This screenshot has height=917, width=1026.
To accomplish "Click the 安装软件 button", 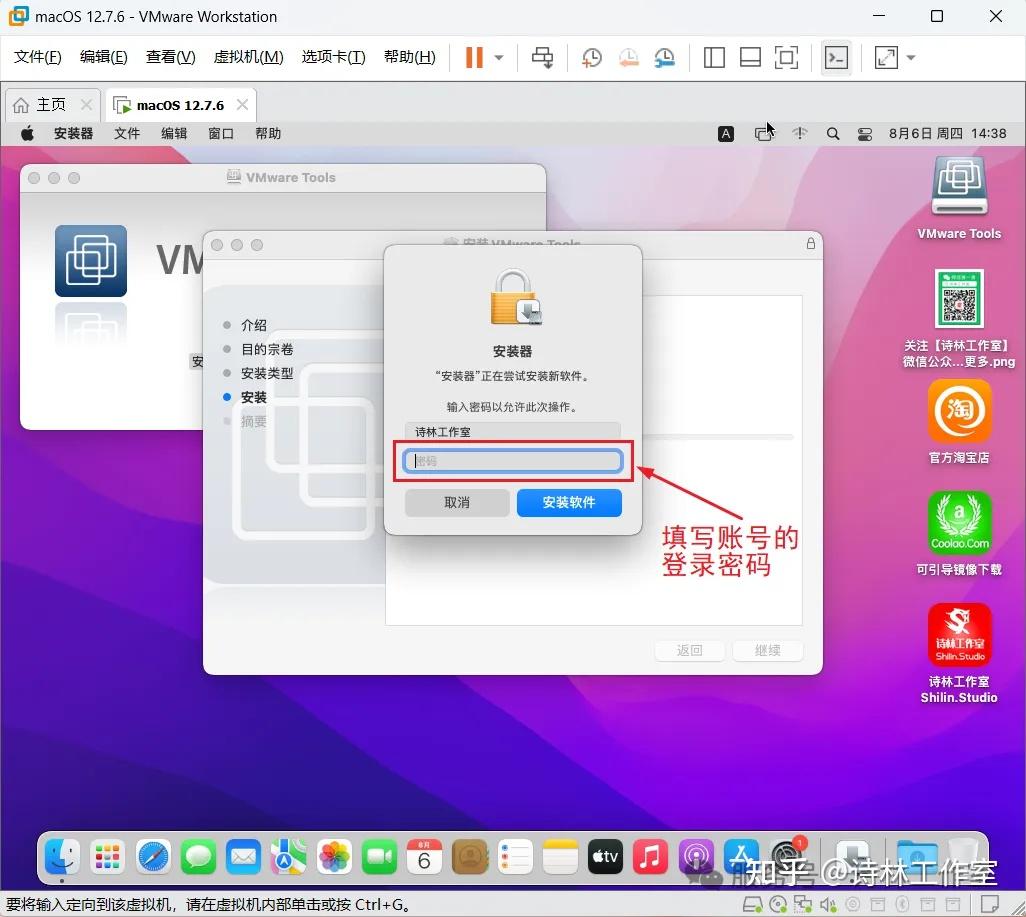I will 569,503.
